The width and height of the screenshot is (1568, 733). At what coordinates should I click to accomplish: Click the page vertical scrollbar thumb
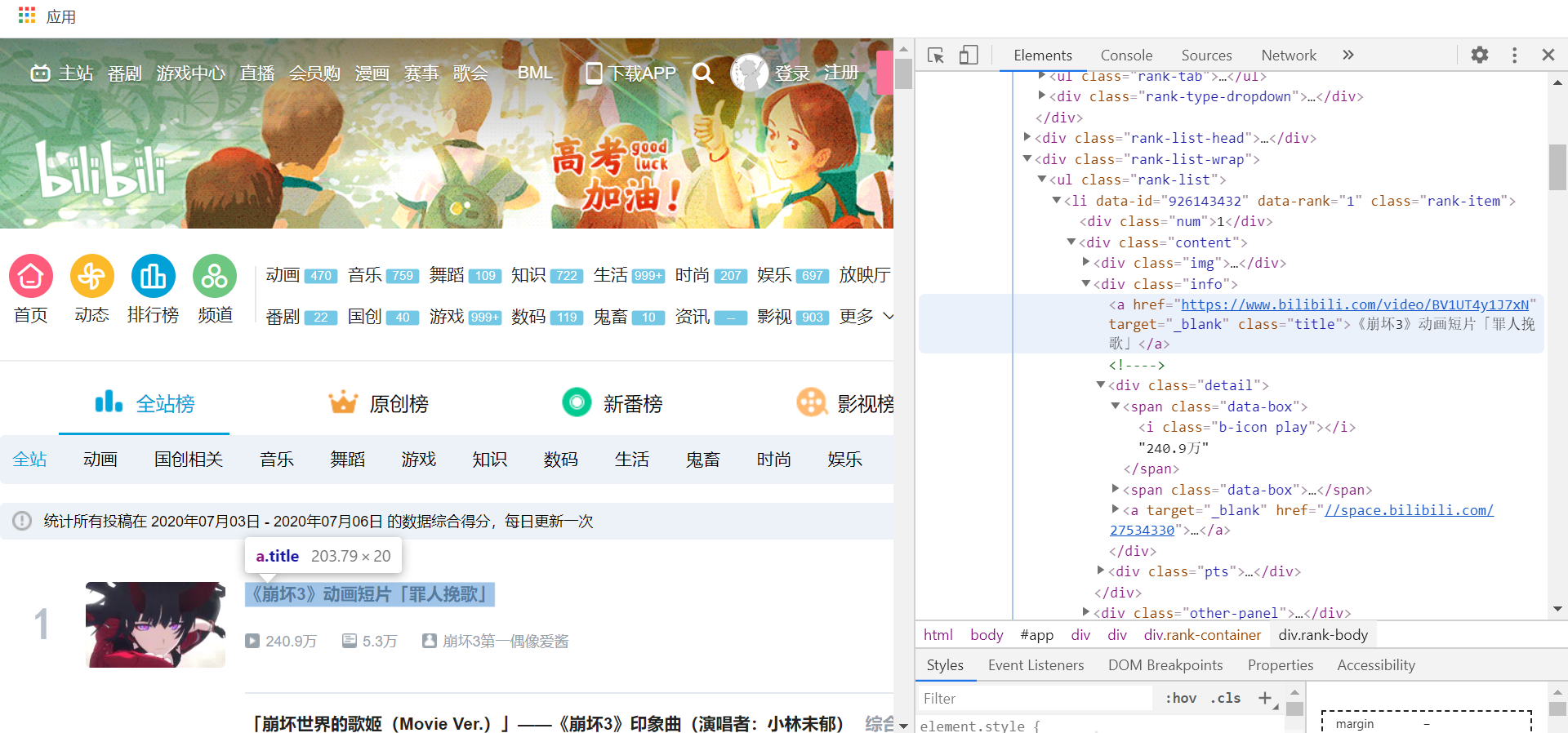(903, 73)
